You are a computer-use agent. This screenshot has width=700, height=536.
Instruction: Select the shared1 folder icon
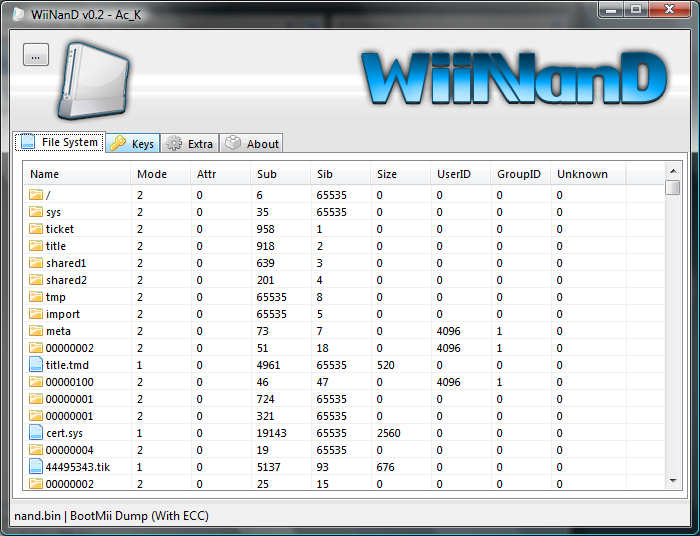click(36, 262)
